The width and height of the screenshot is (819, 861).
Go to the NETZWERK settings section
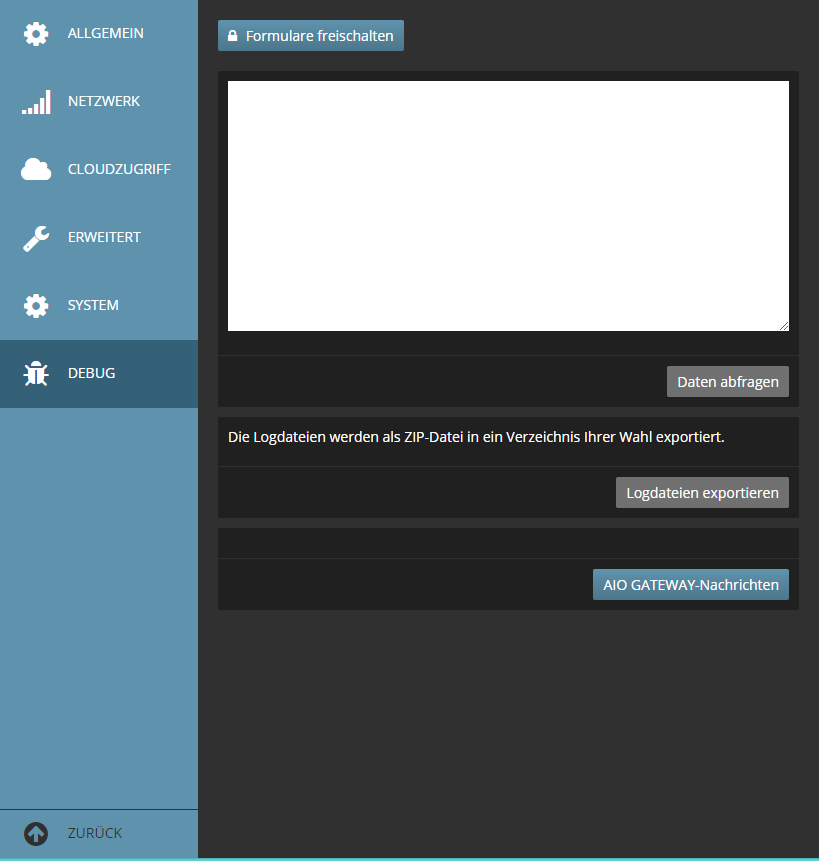pos(104,102)
